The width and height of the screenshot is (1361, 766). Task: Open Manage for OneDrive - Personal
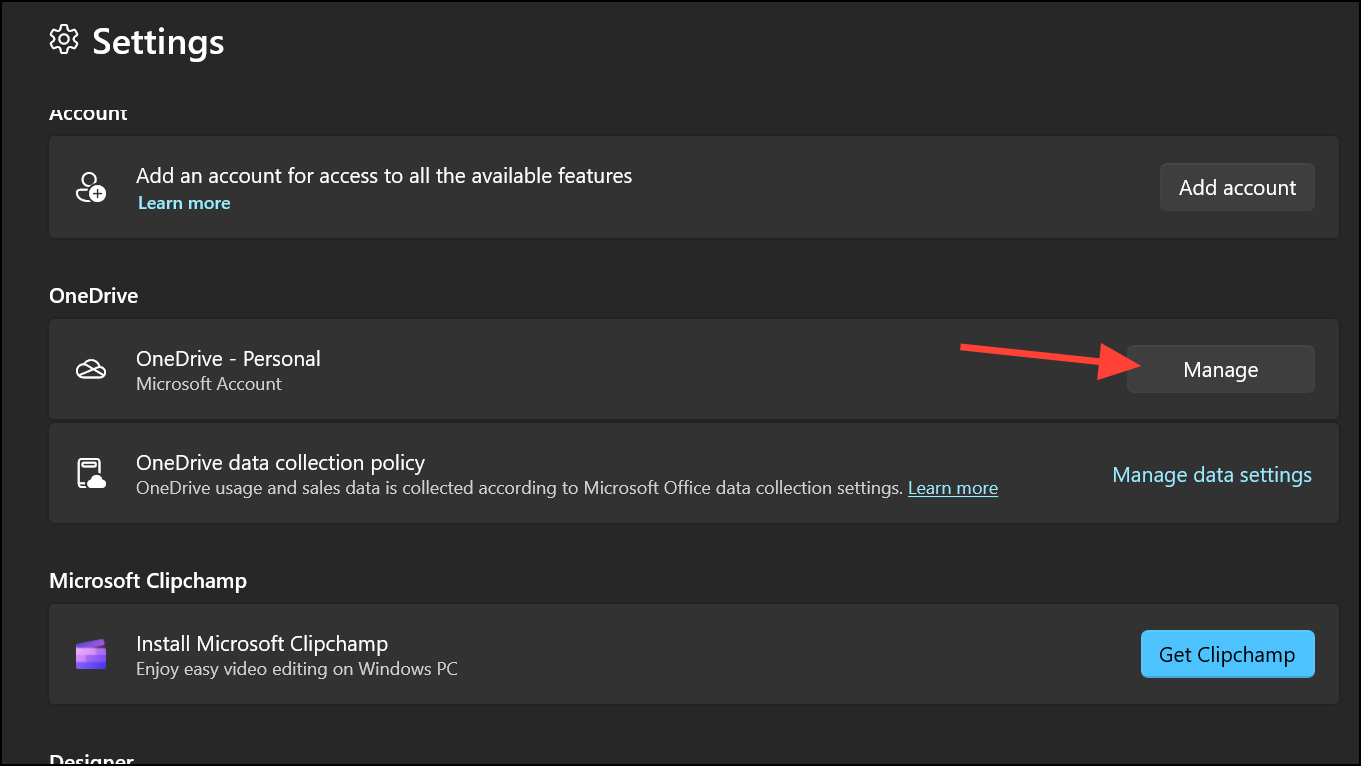[x=1221, y=370]
